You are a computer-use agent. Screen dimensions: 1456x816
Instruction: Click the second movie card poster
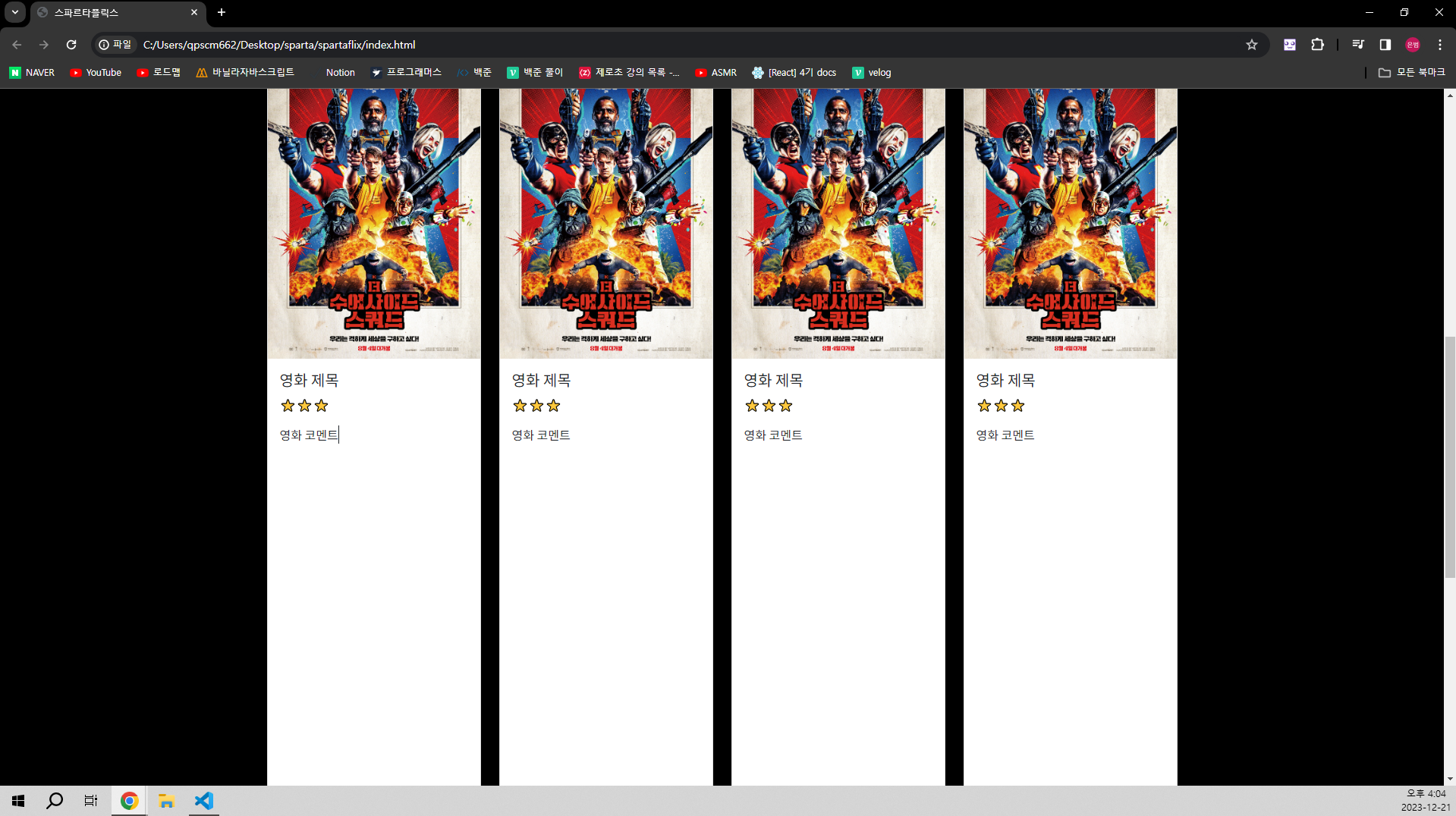click(x=606, y=223)
